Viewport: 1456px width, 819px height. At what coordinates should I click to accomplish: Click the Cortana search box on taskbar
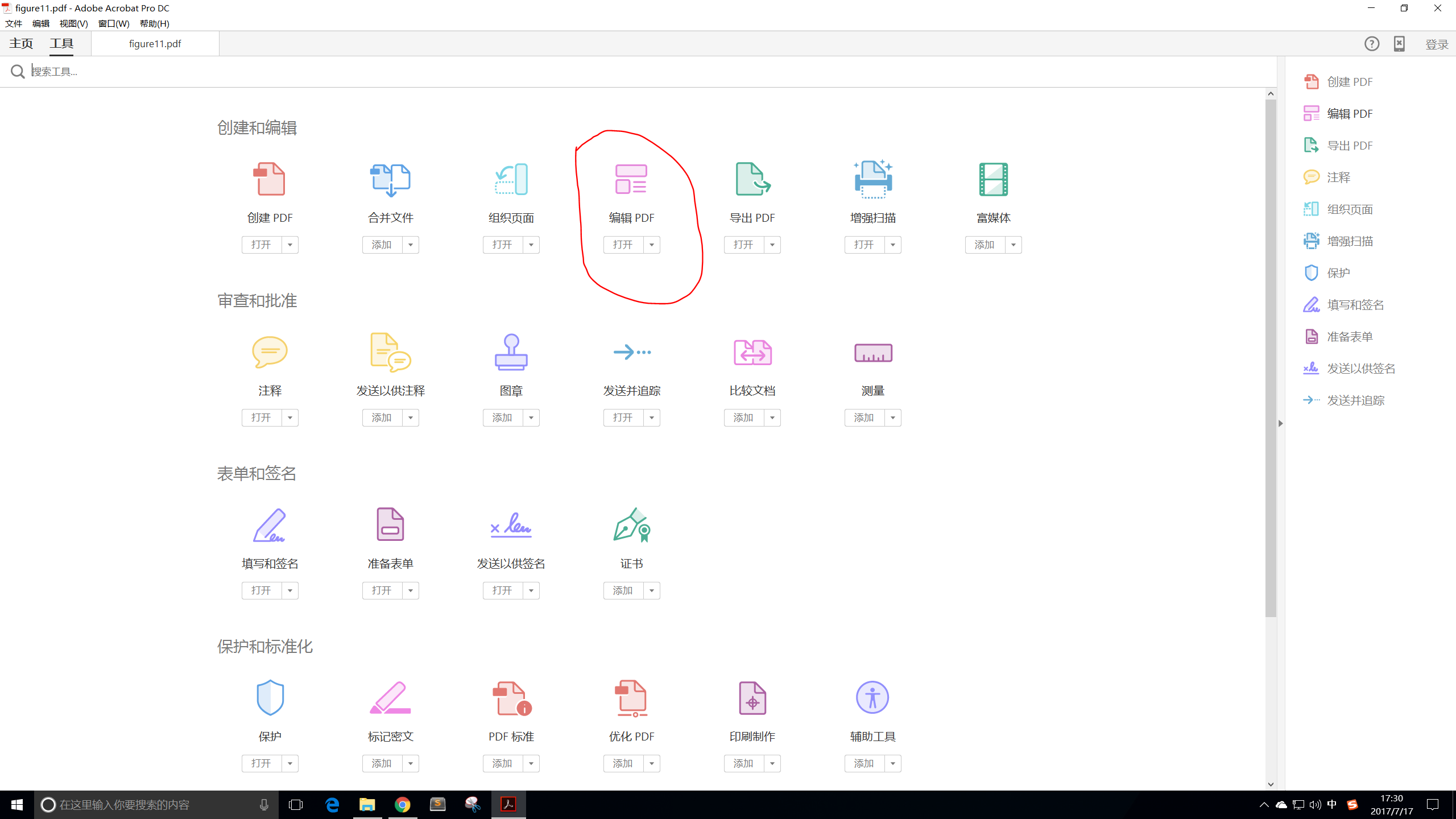[x=156, y=805]
